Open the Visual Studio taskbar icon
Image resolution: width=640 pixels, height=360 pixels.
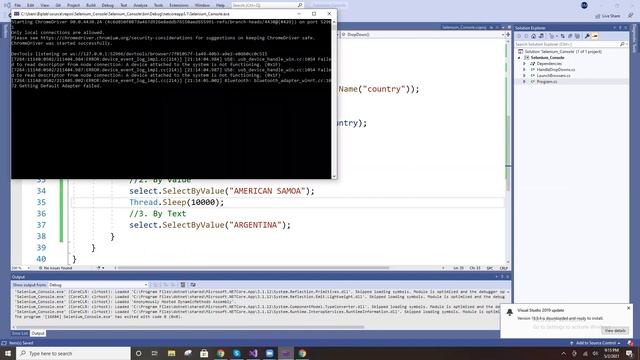253,353
